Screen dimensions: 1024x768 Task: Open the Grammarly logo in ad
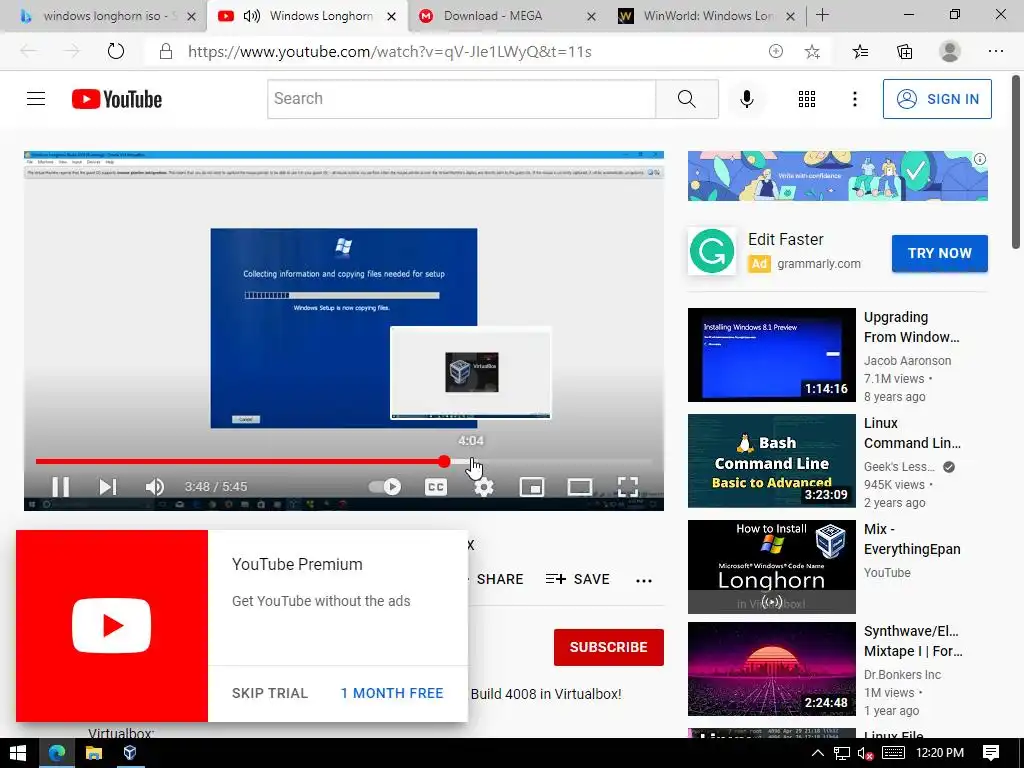712,251
